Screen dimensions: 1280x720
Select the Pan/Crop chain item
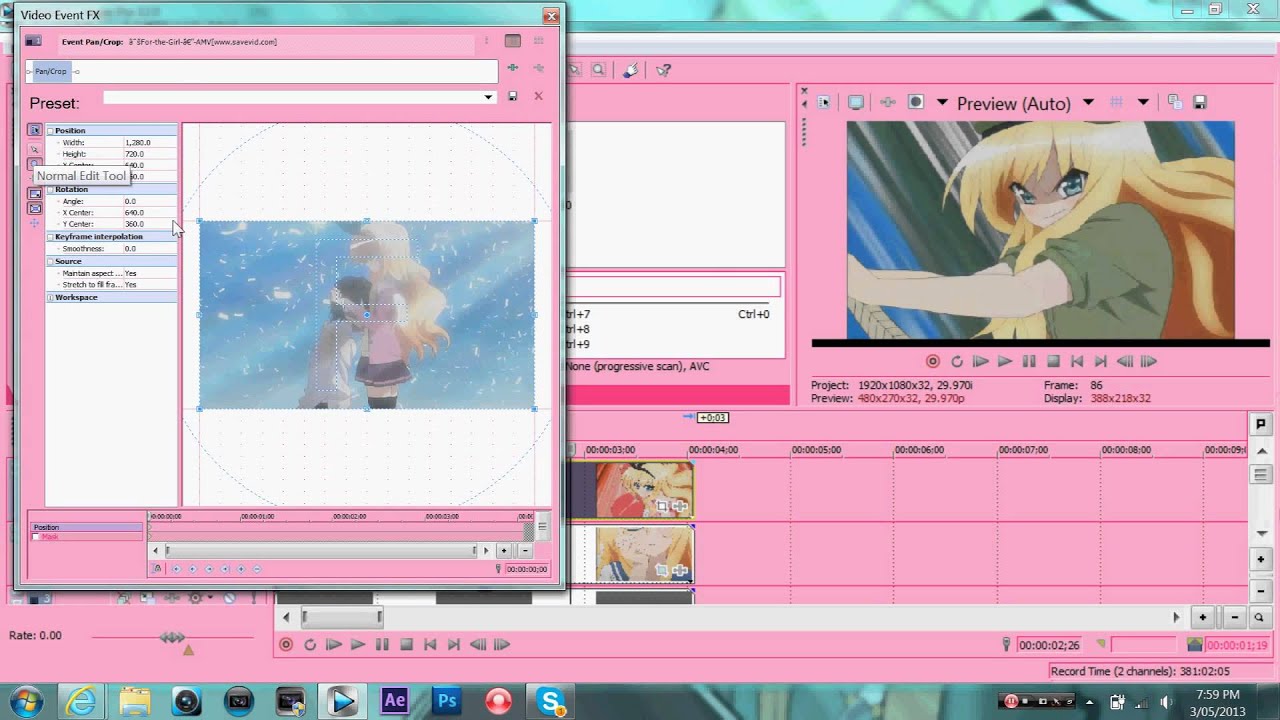[51, 71]
